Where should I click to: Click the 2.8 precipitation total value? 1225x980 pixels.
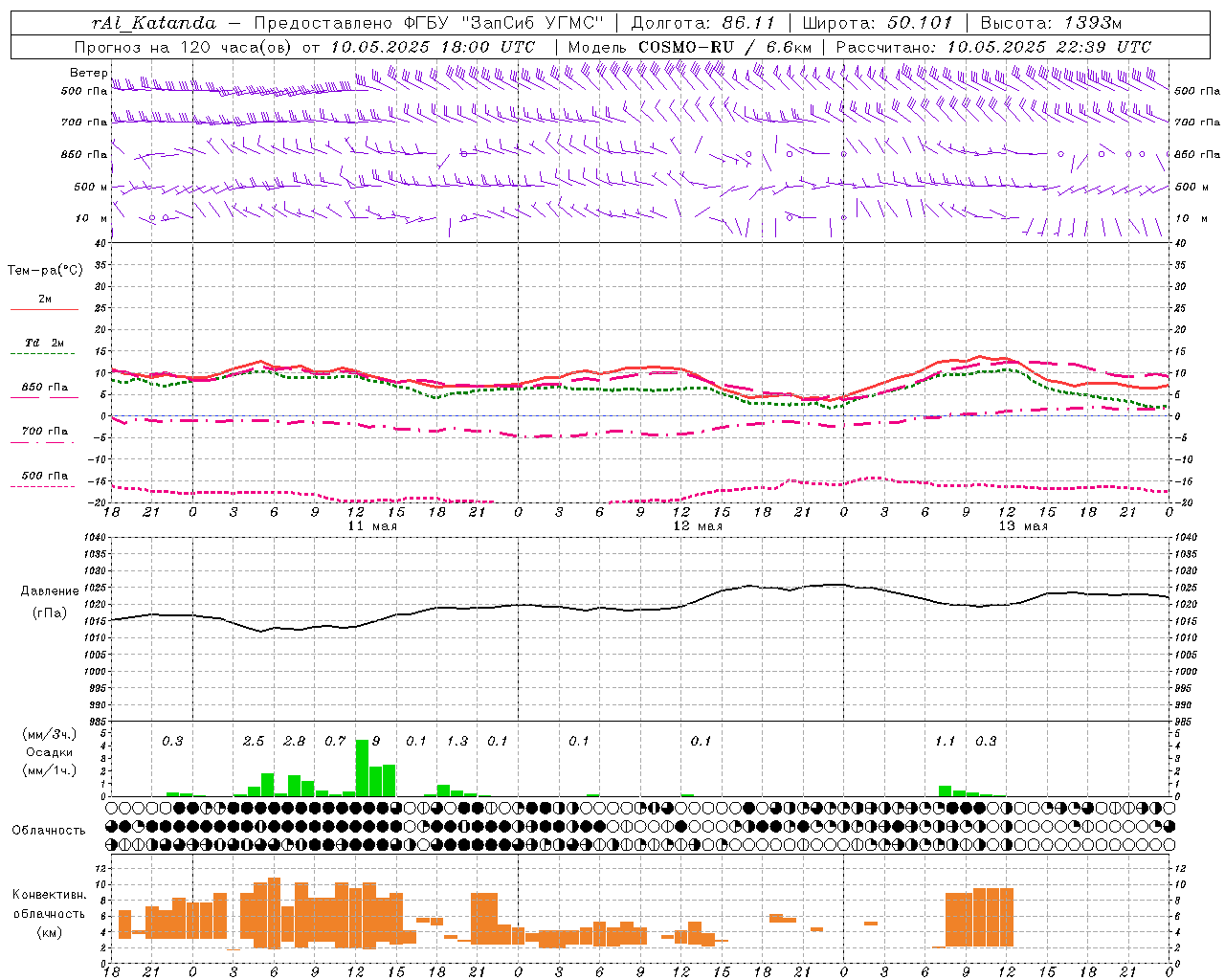click(x=295, y=742)
